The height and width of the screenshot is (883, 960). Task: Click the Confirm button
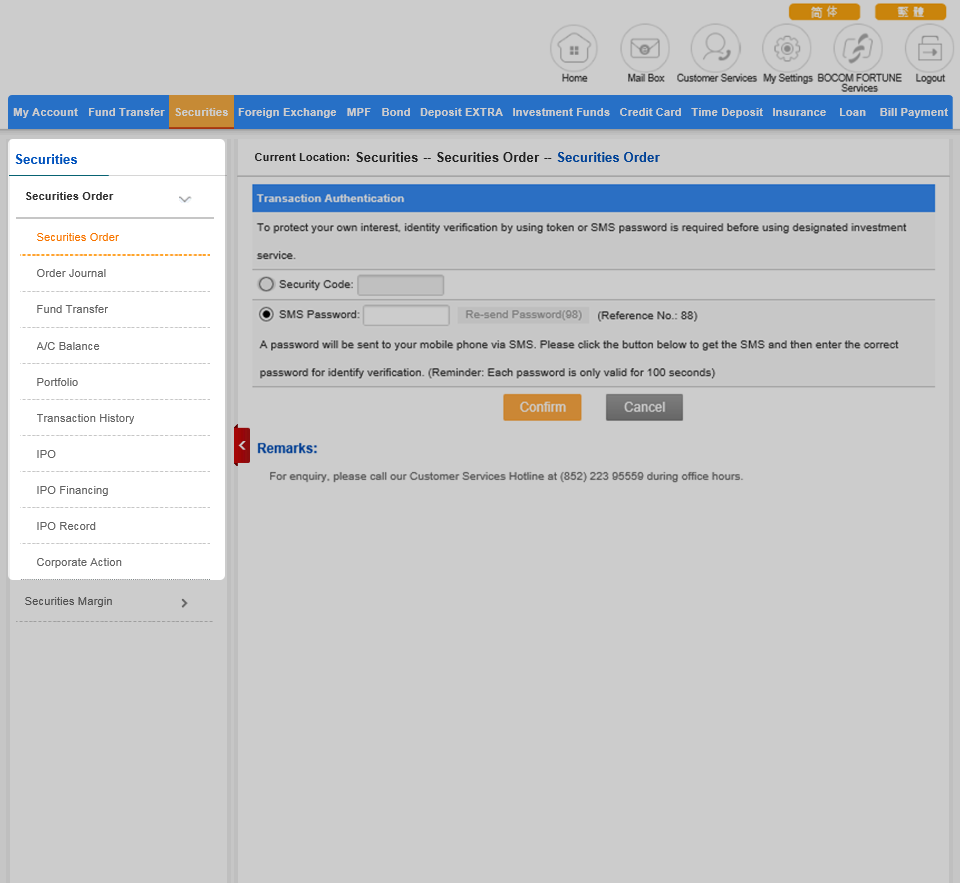pos(542,407)
